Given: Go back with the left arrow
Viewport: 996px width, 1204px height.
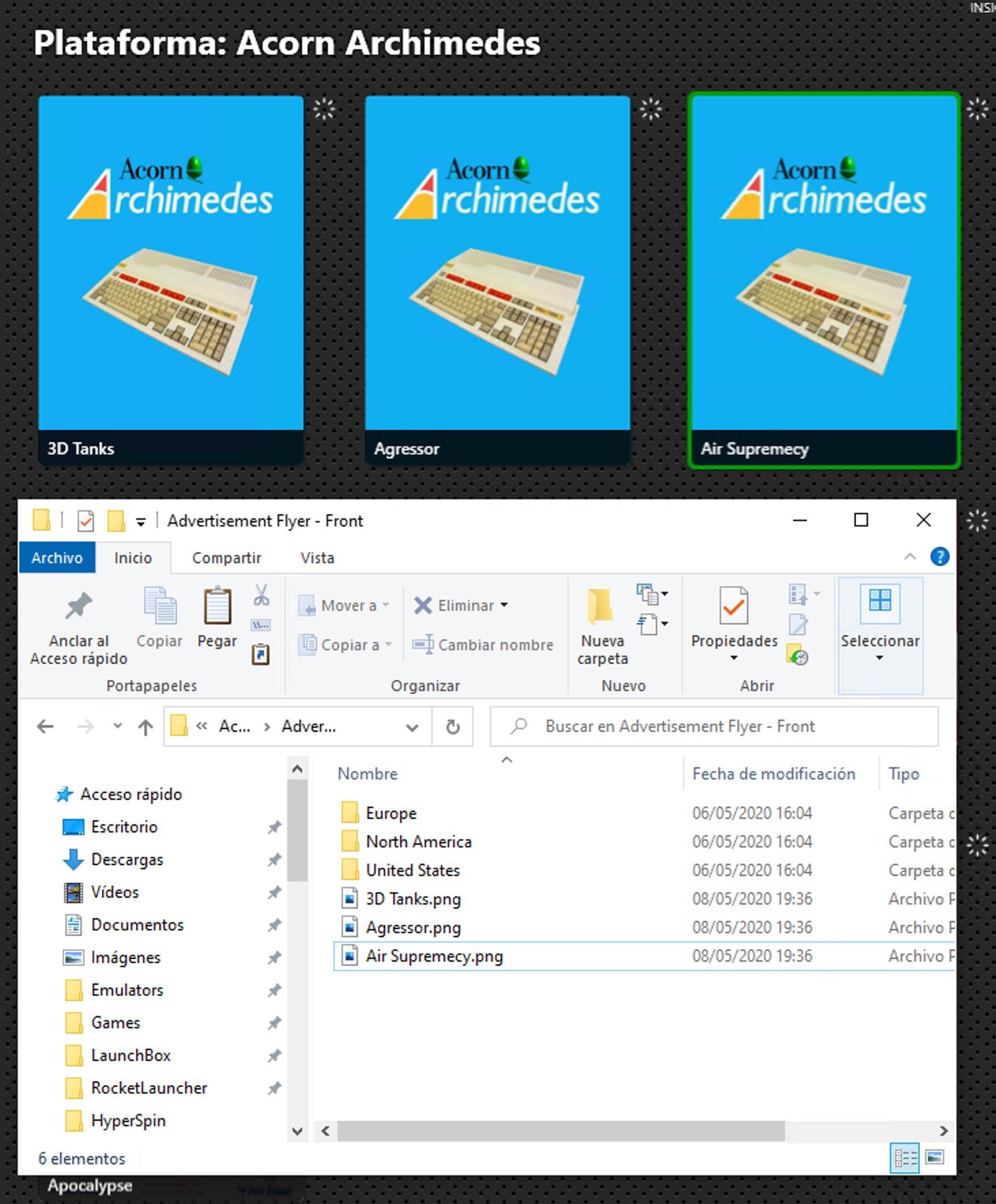Looking at the screenshot, I should click(46, 726).
